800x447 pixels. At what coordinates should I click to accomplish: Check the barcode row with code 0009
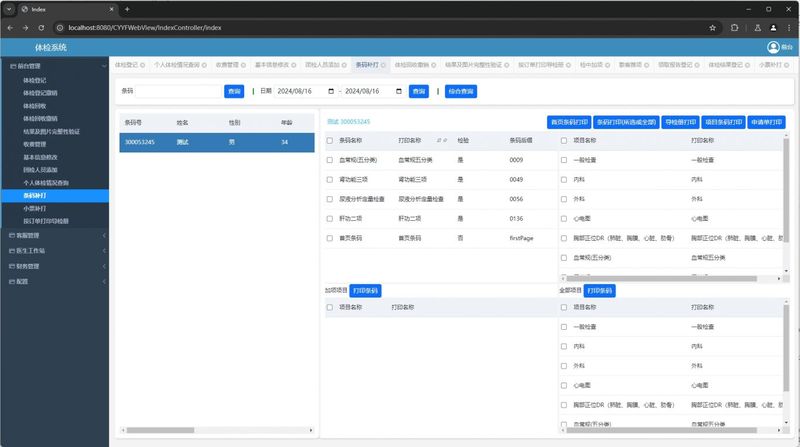click(x=330, y=160)
